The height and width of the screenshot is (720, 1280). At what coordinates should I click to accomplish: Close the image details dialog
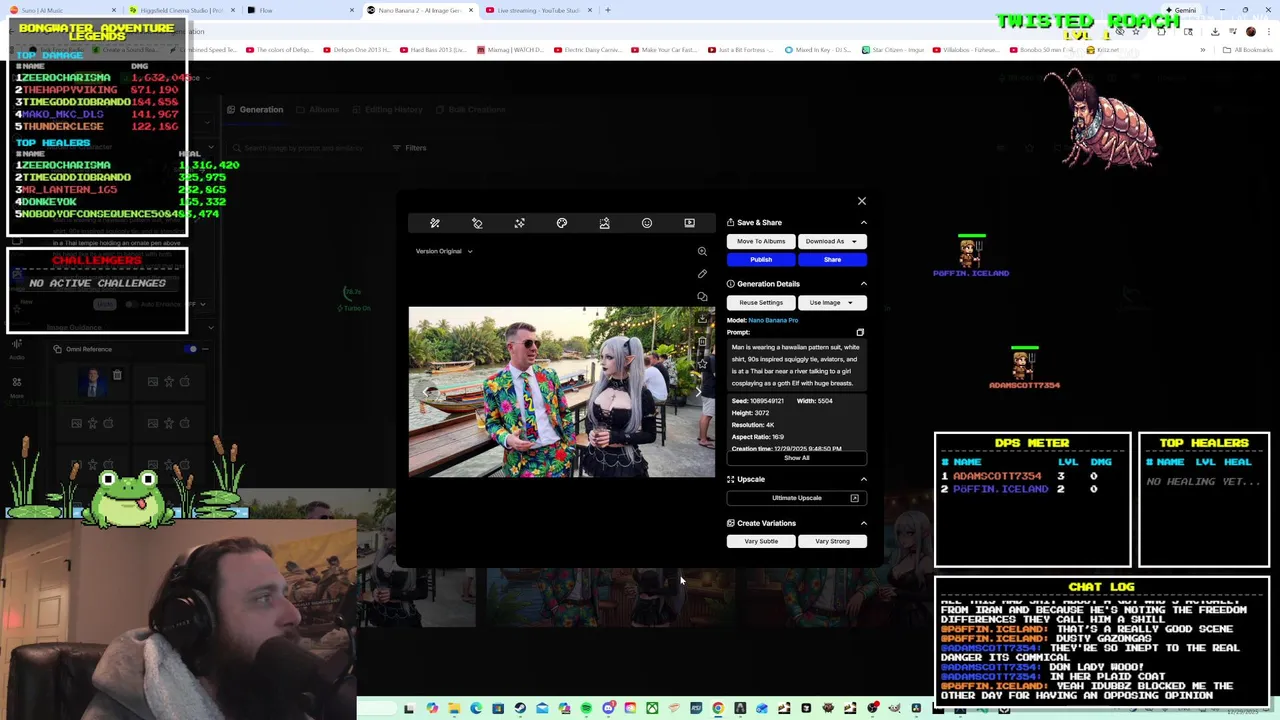pyautogui.click(x=861, y=201)
